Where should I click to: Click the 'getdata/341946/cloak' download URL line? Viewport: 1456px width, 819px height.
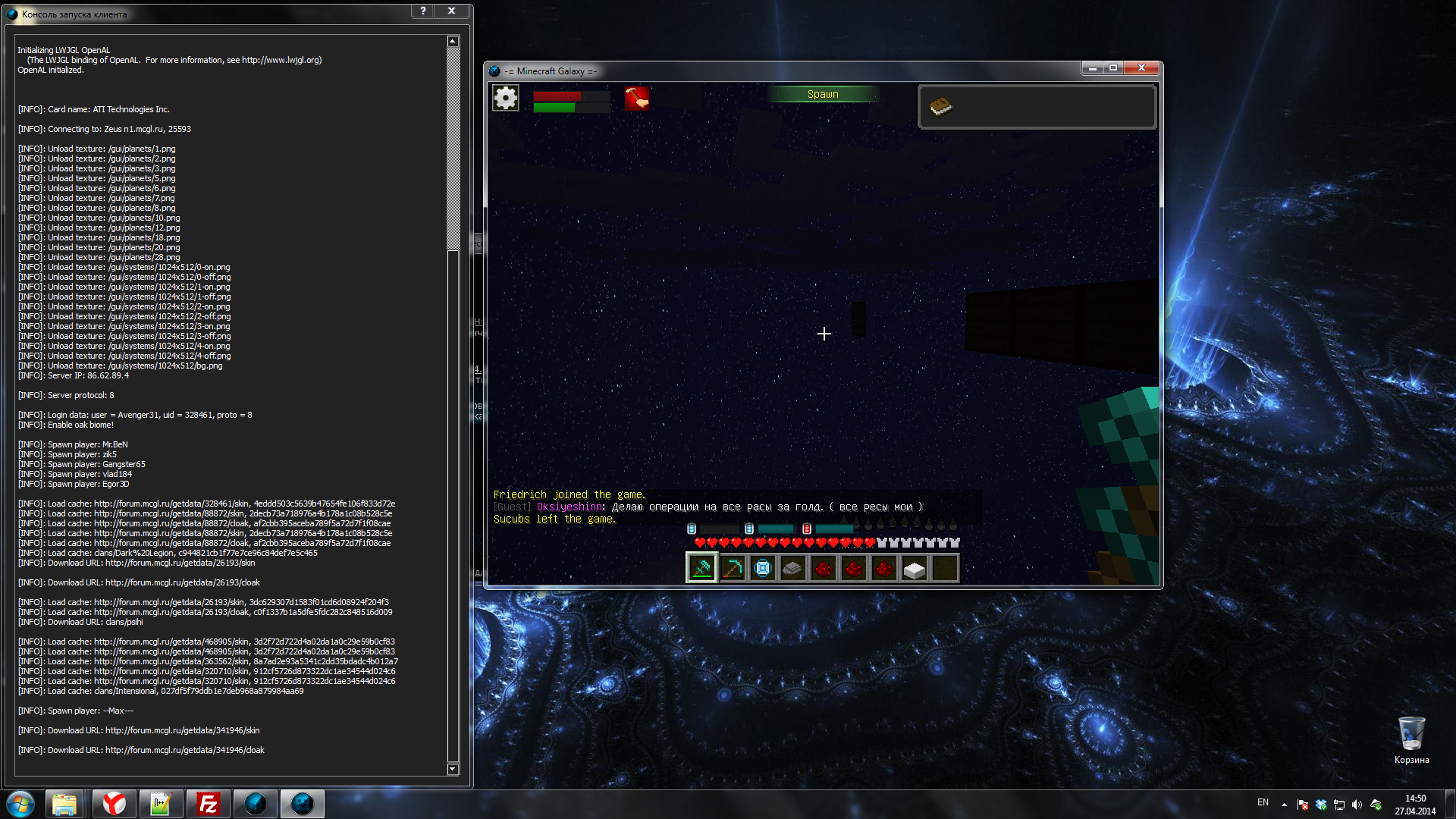click(x=142, y=750)
